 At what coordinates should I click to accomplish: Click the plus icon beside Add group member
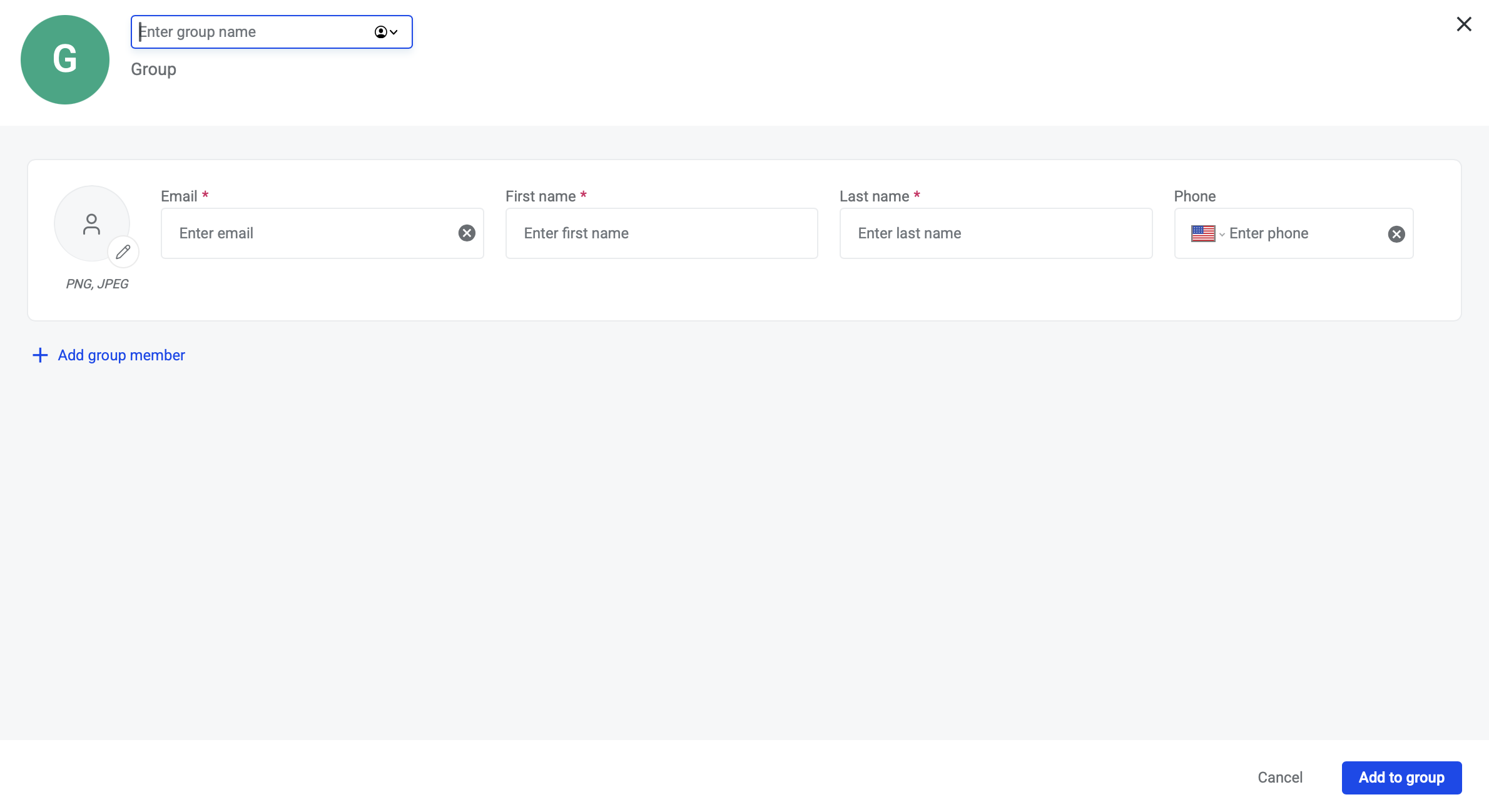pos(40,355)
